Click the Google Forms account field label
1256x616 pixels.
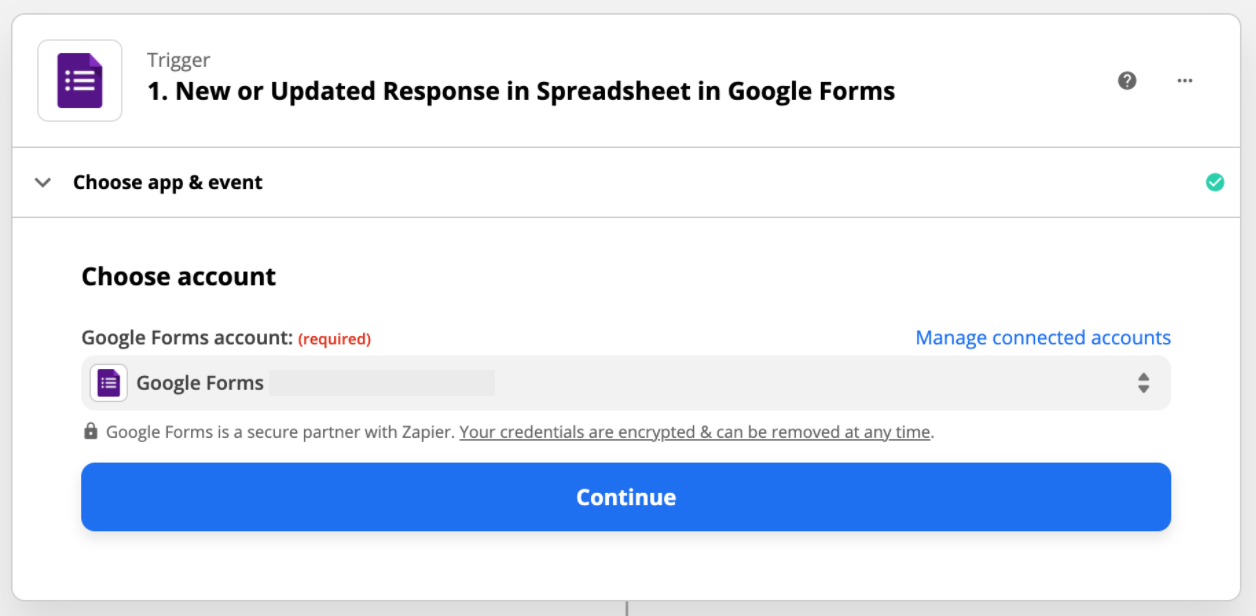187,338
